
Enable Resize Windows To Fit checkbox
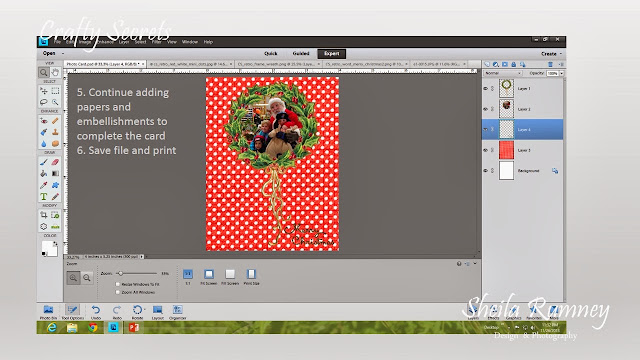[118, 284]
